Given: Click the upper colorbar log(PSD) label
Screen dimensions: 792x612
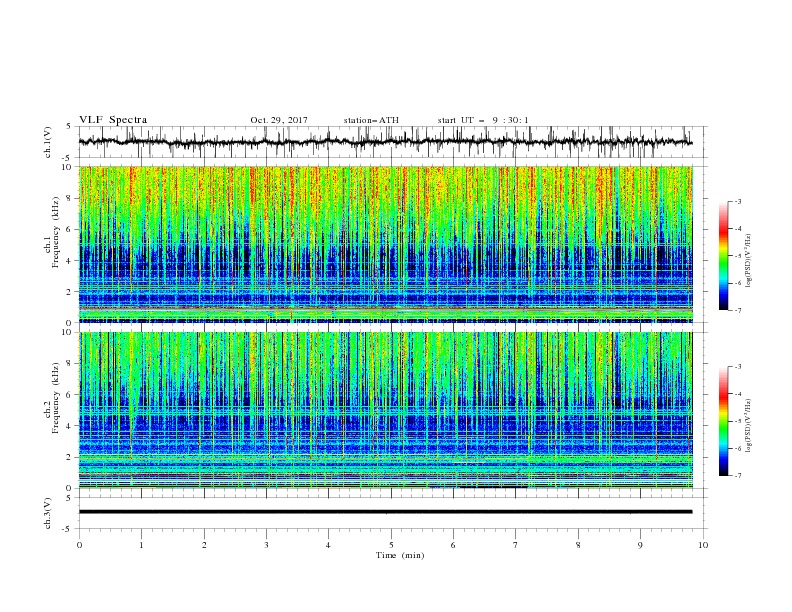Looking at the screenshot, I should point(748,261).
